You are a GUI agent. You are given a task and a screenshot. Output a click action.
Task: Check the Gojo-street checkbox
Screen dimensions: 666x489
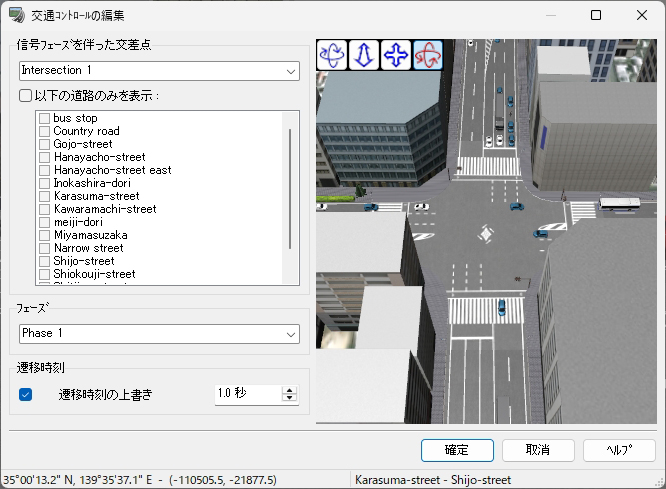coord(44,144)
